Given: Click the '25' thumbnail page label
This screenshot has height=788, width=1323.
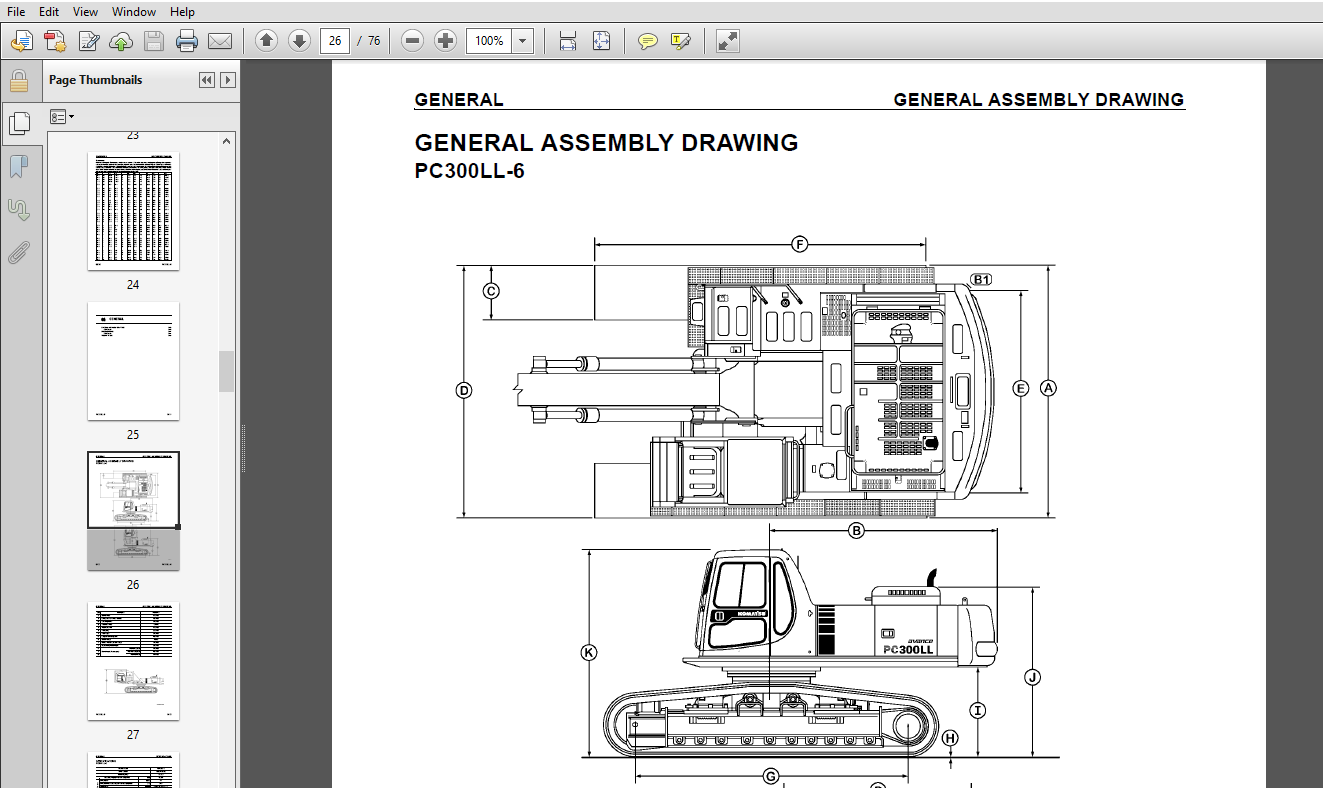Looking at the screenshot, I should (x=133, y=435).
